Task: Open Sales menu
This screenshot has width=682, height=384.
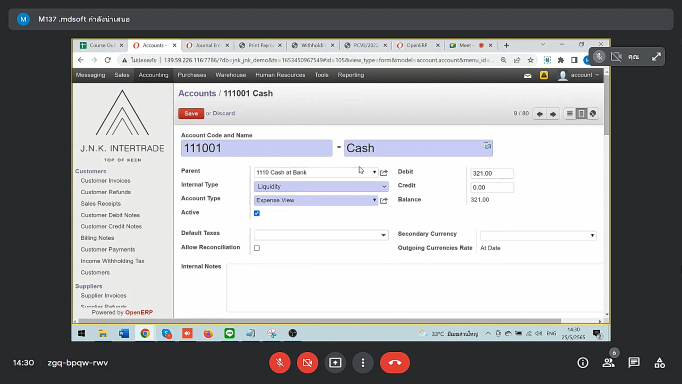Action: click(x=122, y=75)
